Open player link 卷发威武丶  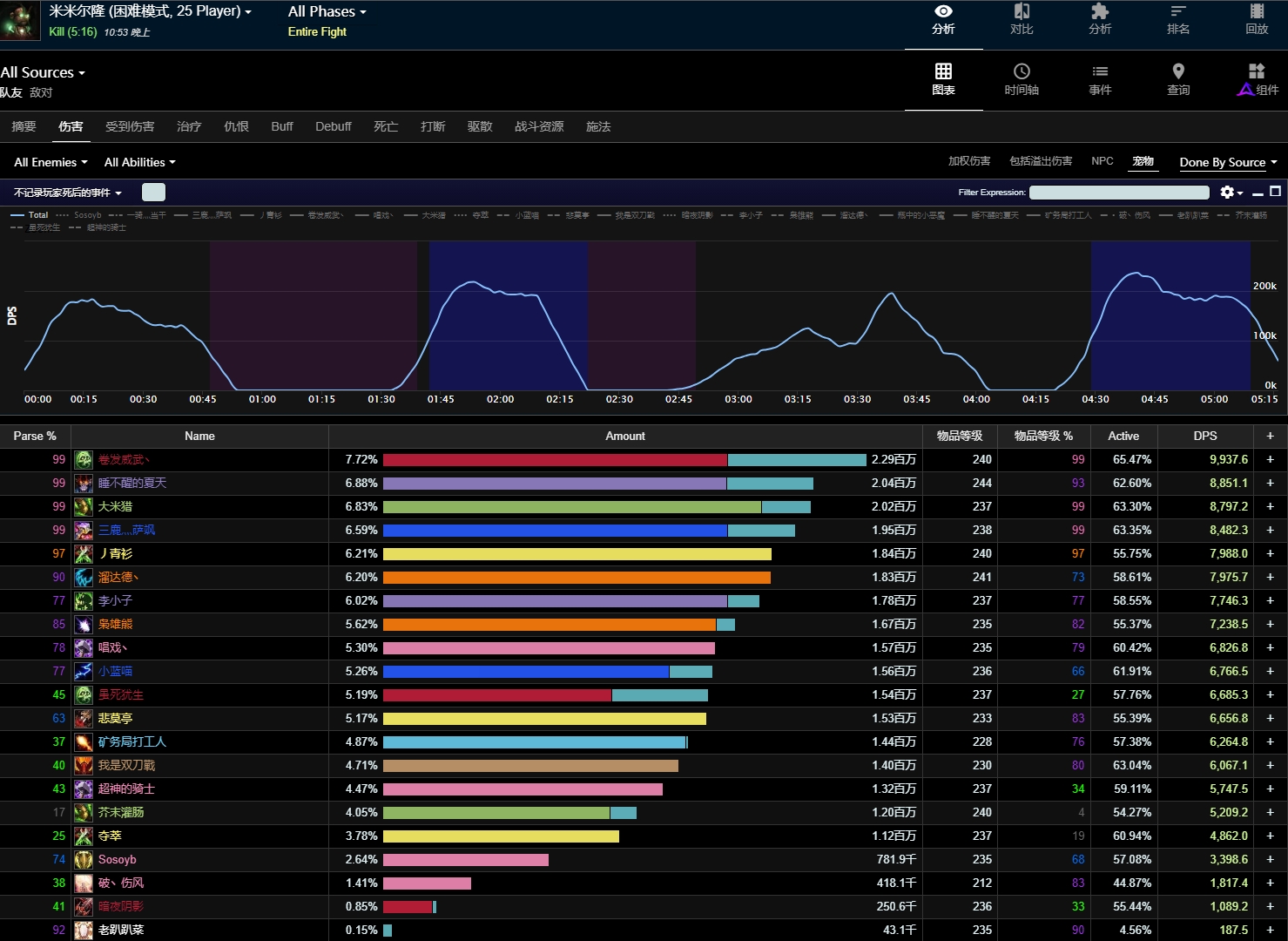pyautogui.click(x=124, y=459)
